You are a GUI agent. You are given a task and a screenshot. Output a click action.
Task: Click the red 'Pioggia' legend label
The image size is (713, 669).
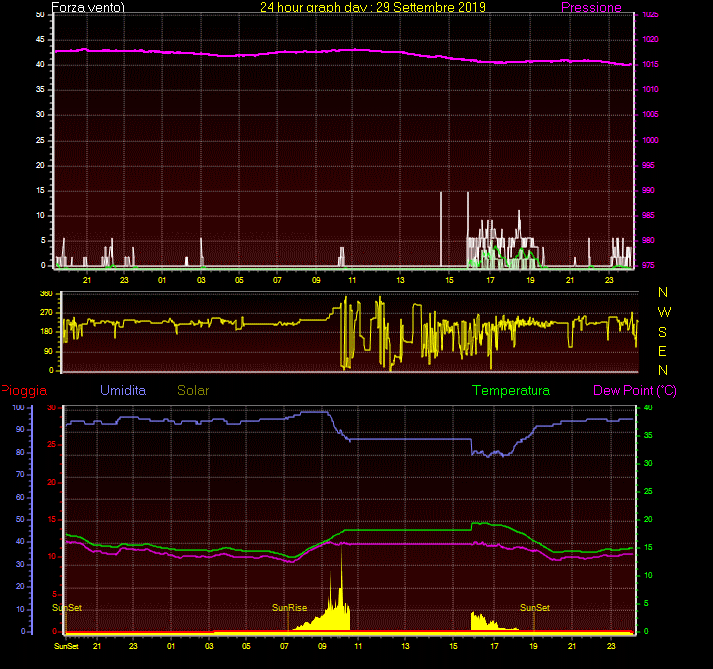coord(24,391)
